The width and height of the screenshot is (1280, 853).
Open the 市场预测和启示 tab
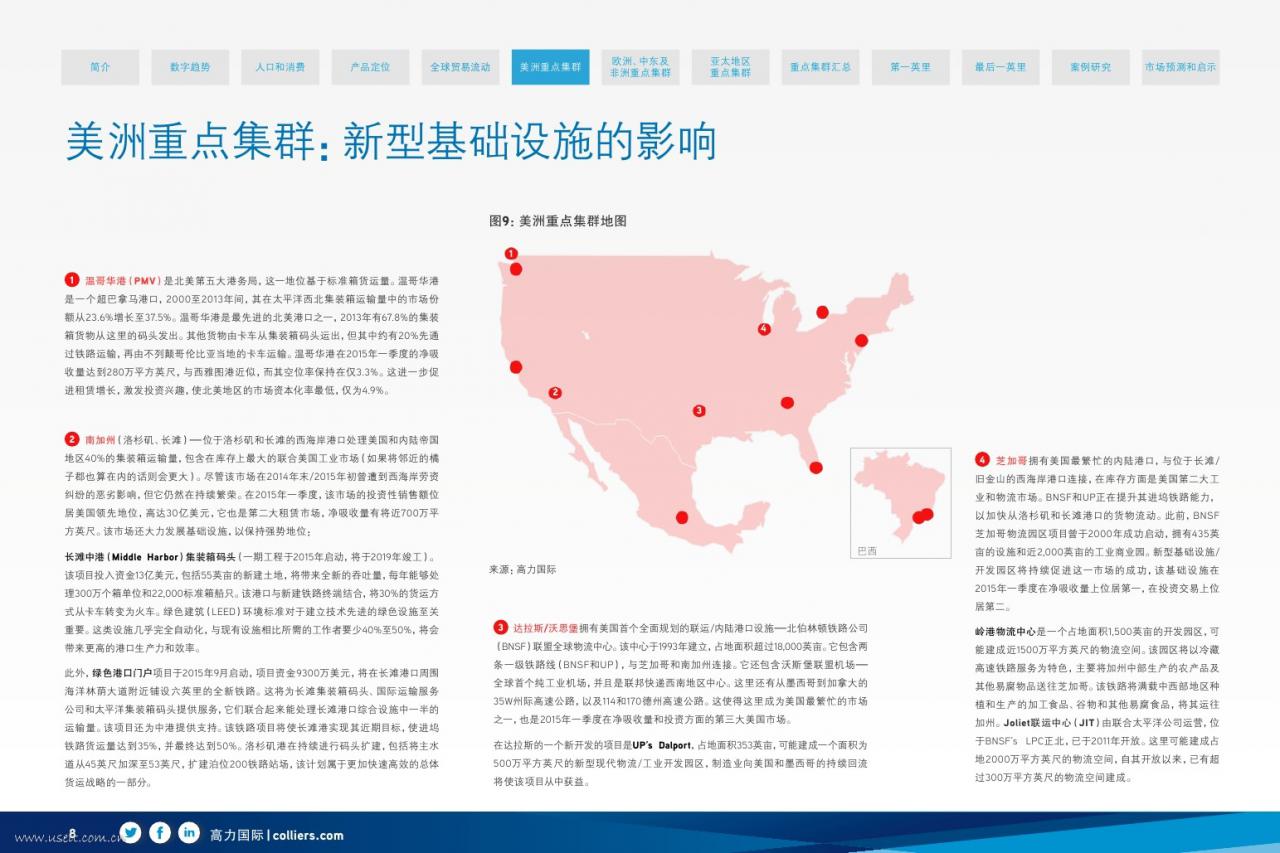click(x=1180, y=67)
